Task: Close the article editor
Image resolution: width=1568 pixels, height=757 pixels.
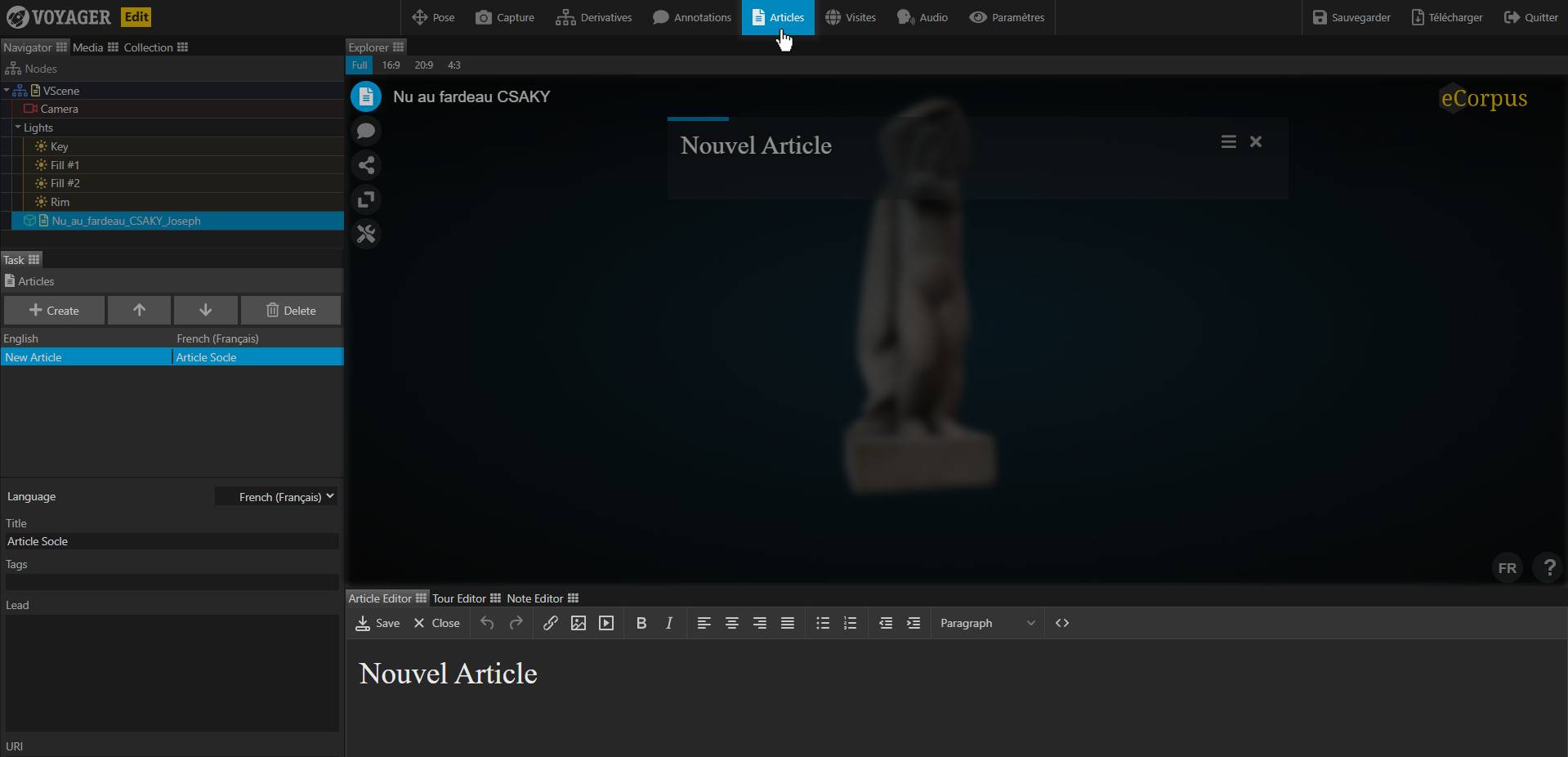Action: (x=436, y=623)
